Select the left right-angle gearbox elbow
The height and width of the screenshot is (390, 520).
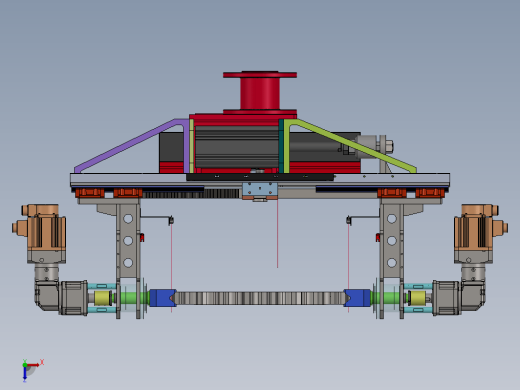(47, 295)
